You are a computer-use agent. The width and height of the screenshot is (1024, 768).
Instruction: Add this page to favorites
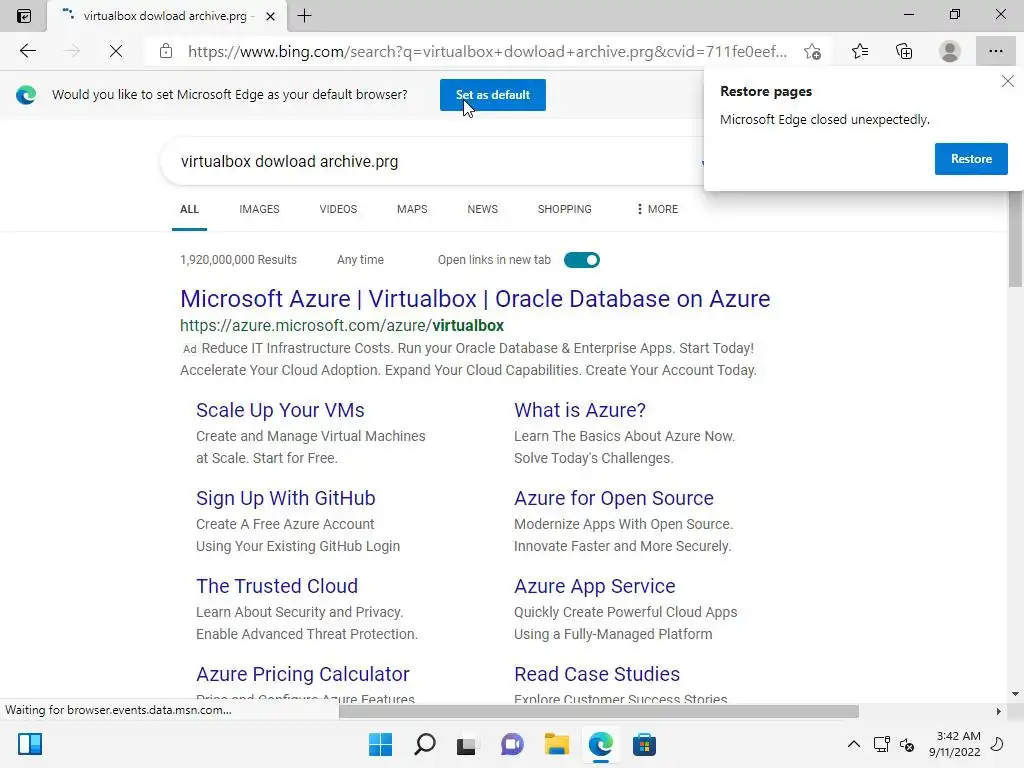(x=812, y=51)
